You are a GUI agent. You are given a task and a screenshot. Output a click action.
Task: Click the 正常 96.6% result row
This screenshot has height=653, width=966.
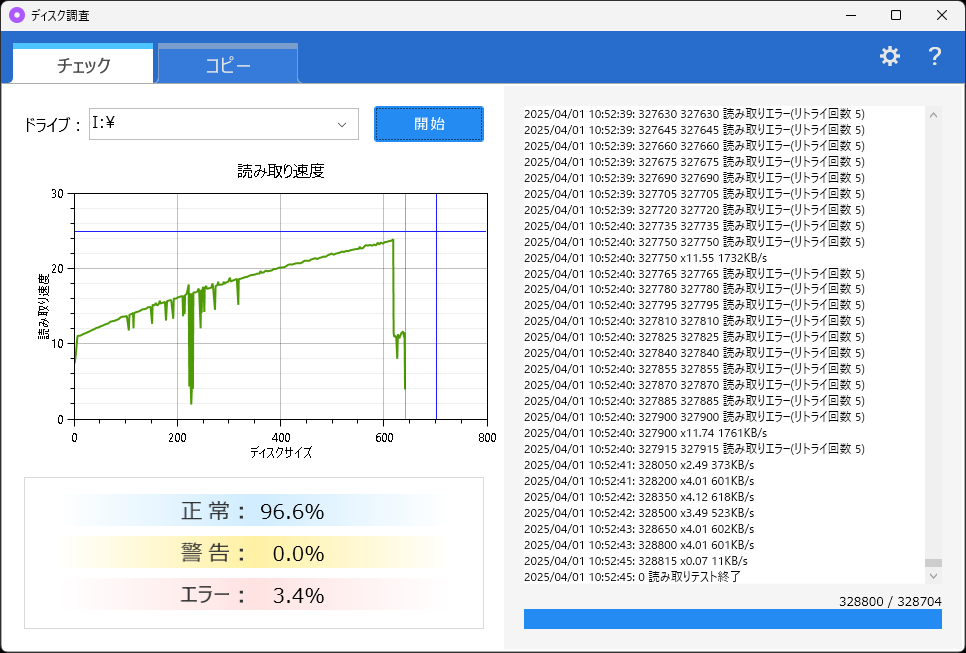(252, 510)
